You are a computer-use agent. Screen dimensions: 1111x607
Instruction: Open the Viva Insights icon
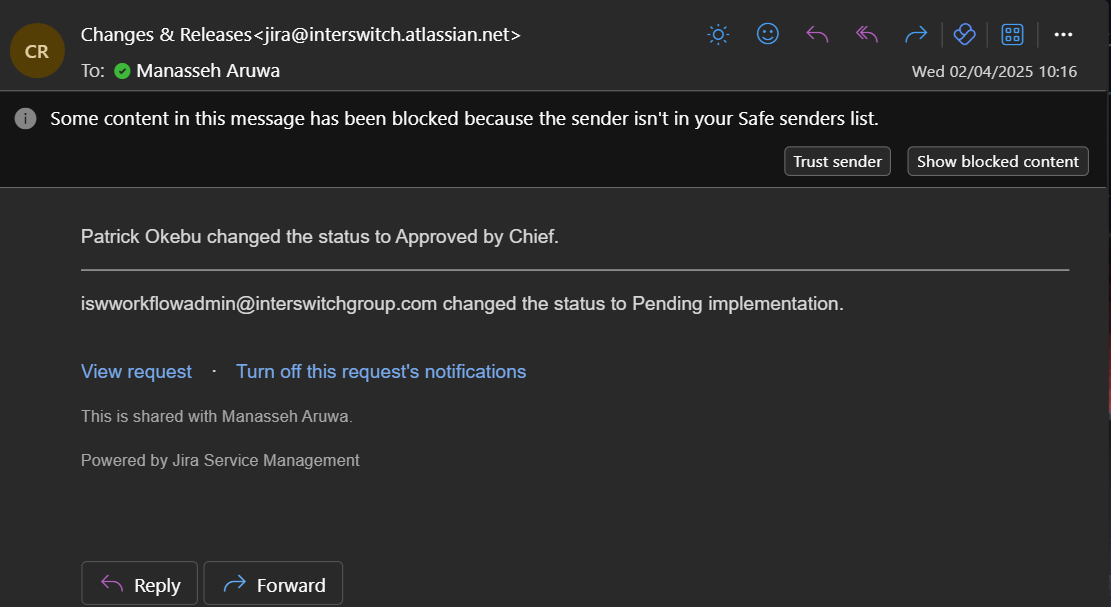[x=964, y=35]
